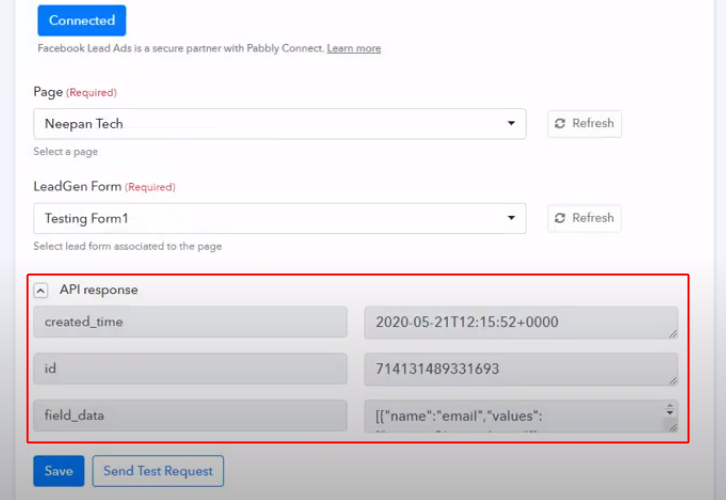Click the created_time value resize handle
The width and height of the screenshot is (726, 500).
[673, 334]
